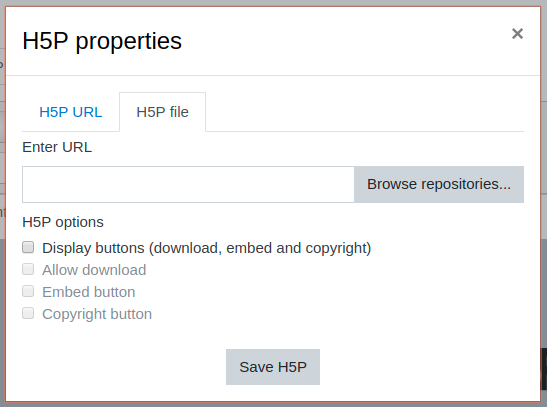Open Browse repositories file picker

tap(439, 184)
